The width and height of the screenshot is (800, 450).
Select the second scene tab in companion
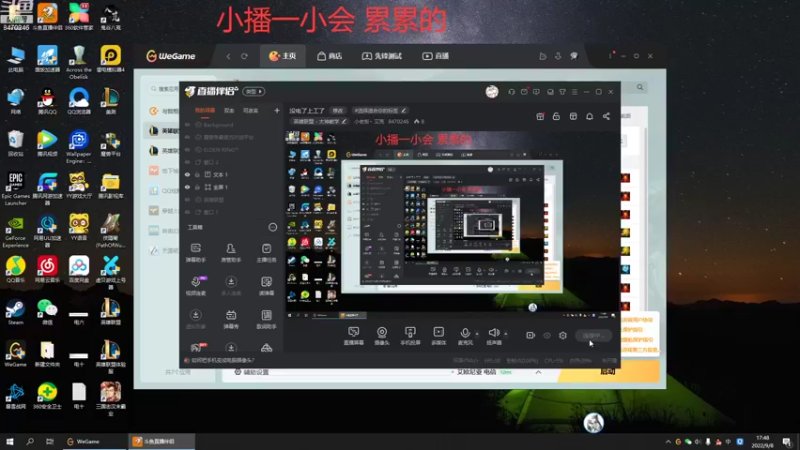tap(229, 111)
